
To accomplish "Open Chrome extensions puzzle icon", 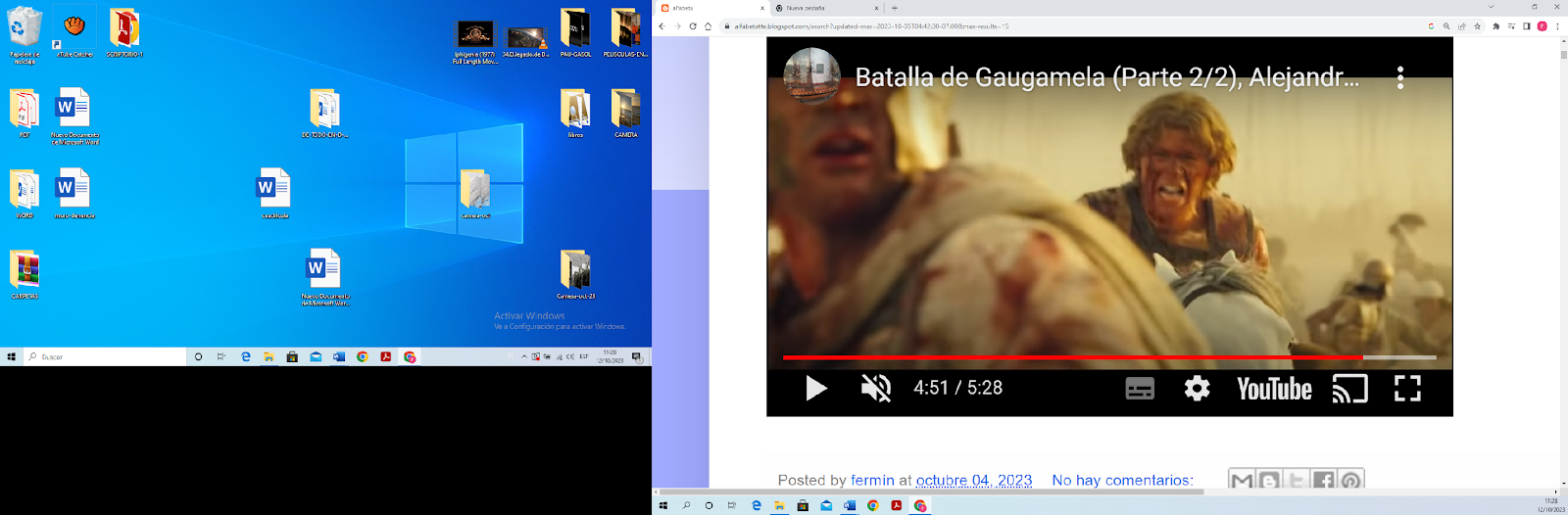I will pyautogui.click(x=1495, y=26).
